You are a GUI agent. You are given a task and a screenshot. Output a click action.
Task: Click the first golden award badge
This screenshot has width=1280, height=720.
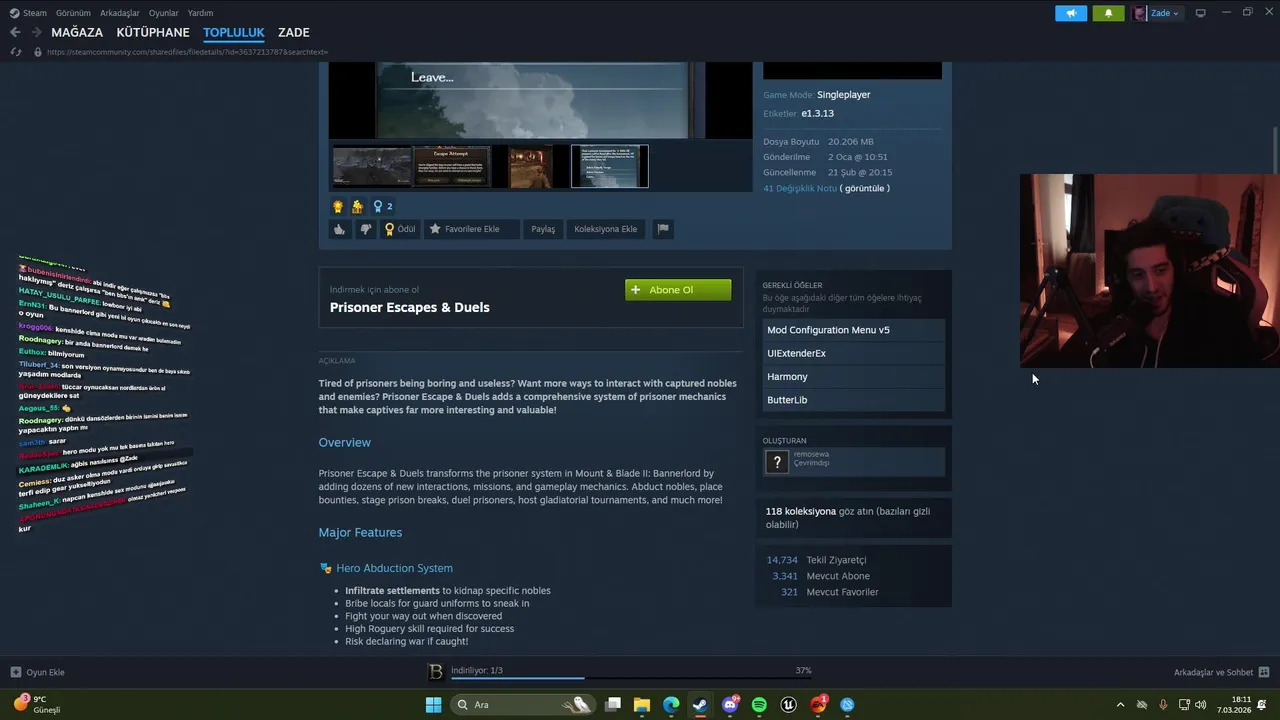[338, 206]
